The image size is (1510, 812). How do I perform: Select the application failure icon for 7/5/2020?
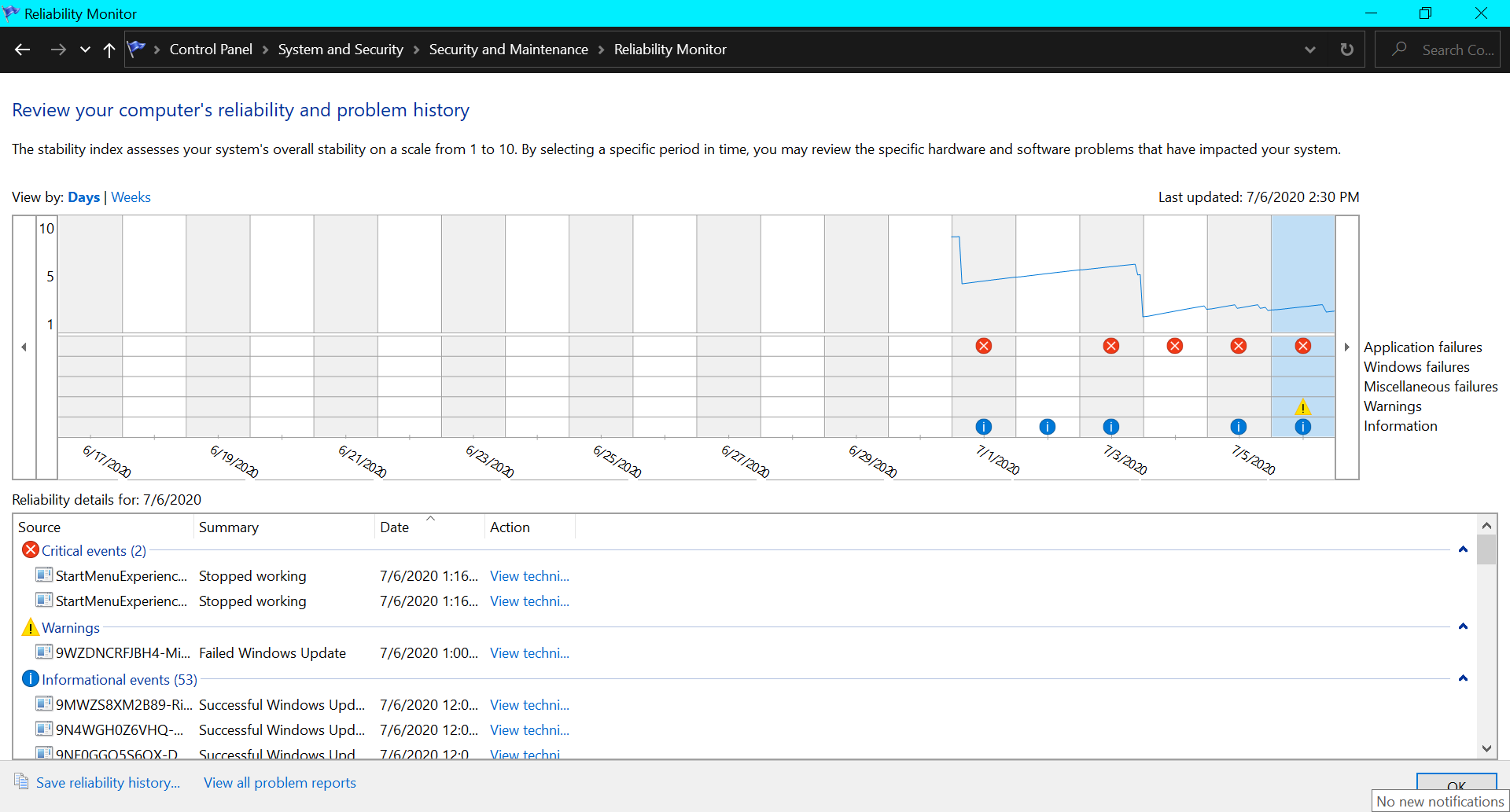(1239, 346)
